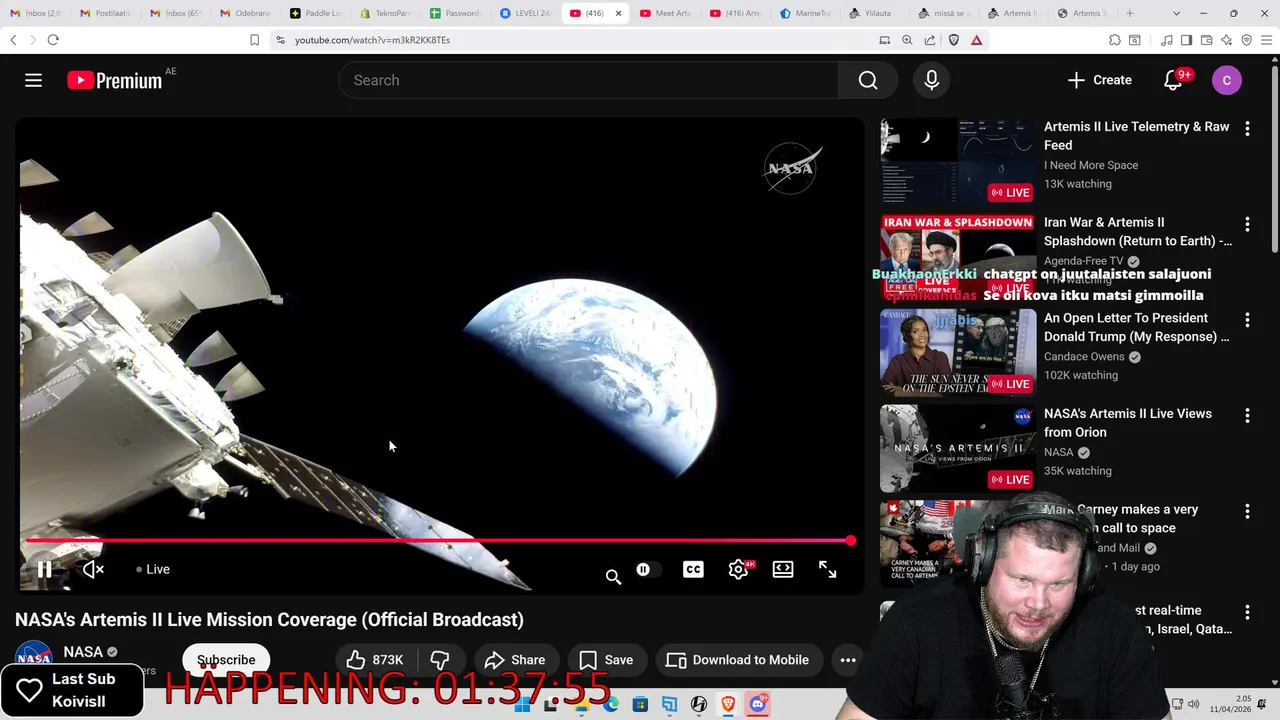The height and width of the screenshot is (720, 1280).
Task: Open Windows Start button
Action: 522,705
